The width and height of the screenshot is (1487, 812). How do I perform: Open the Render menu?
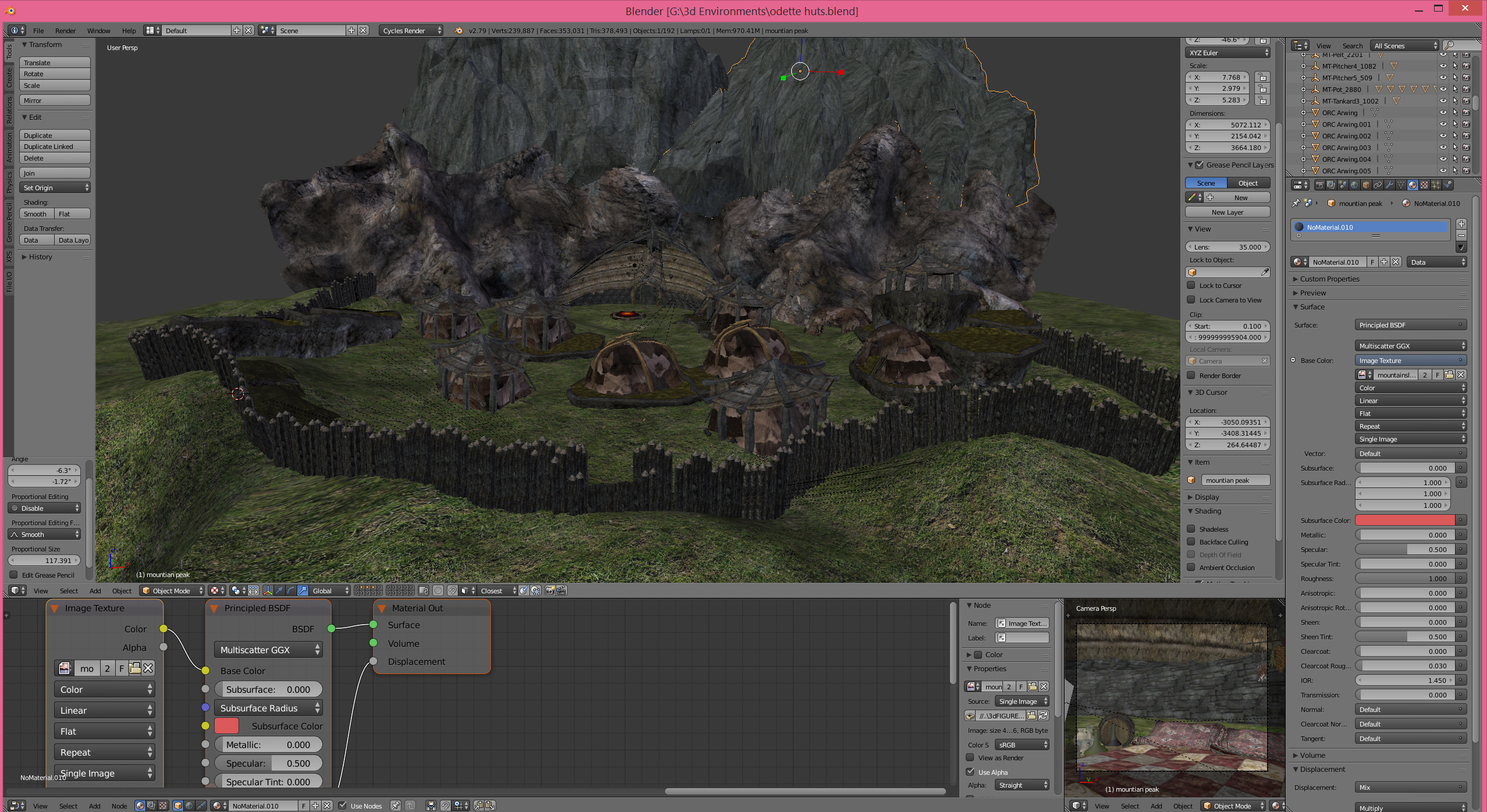tap(65, 31)
